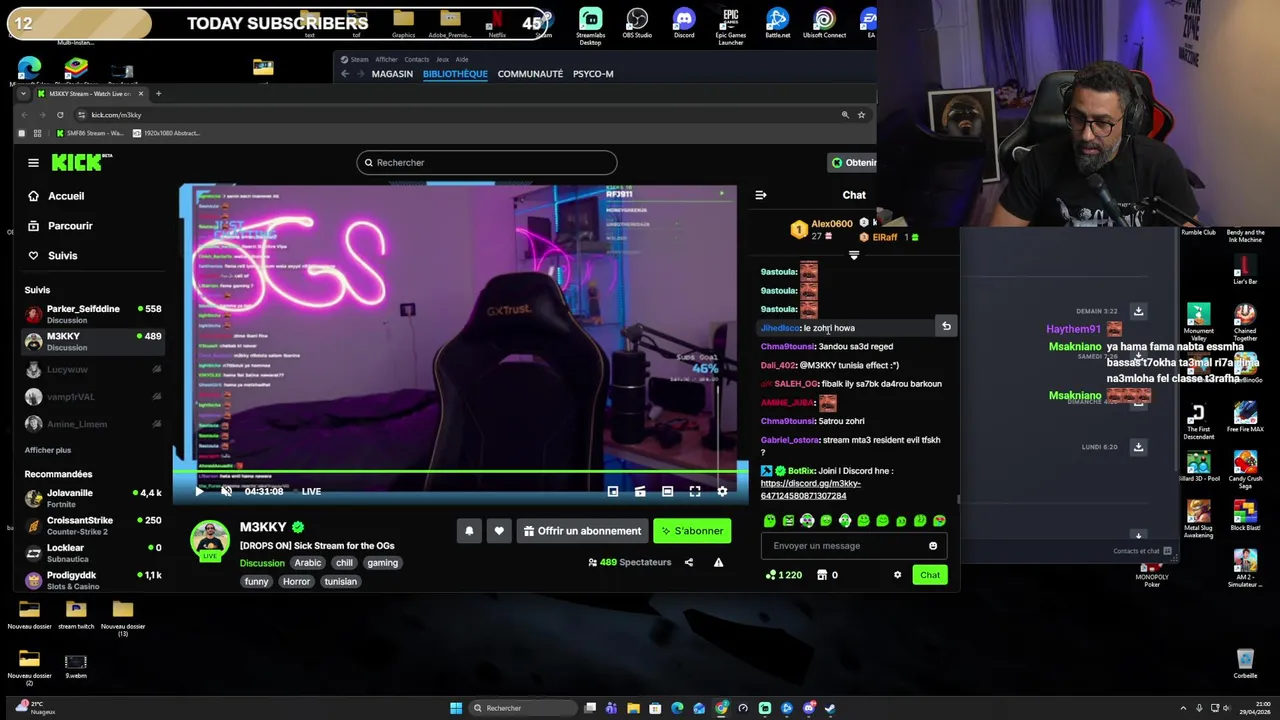Image resolution: width=1280 pixels, height=720 pixels.
Task: Open the chat shop icon
Action: (822, 575)
